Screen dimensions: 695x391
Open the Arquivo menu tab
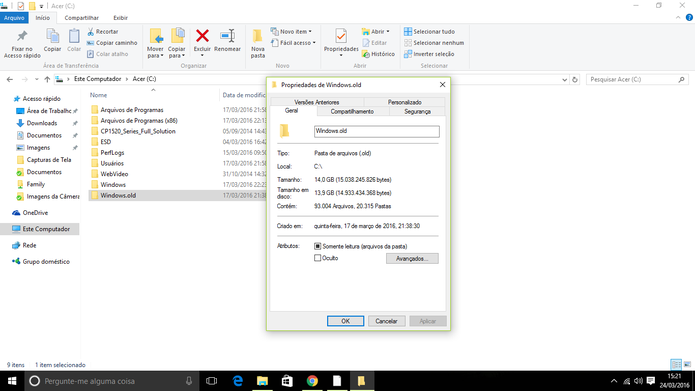coord(14,18)
